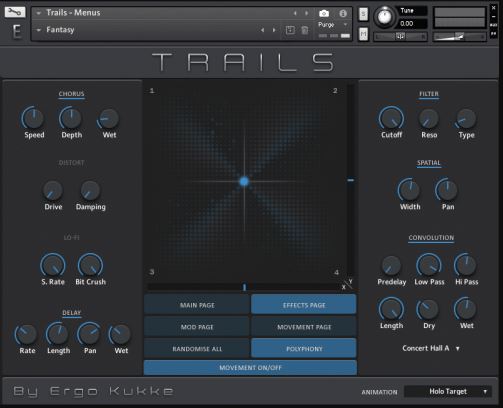This screenshot has height=408, width=503.
Task: Click the blue XY pad center dot
Action: coord(244,181)
